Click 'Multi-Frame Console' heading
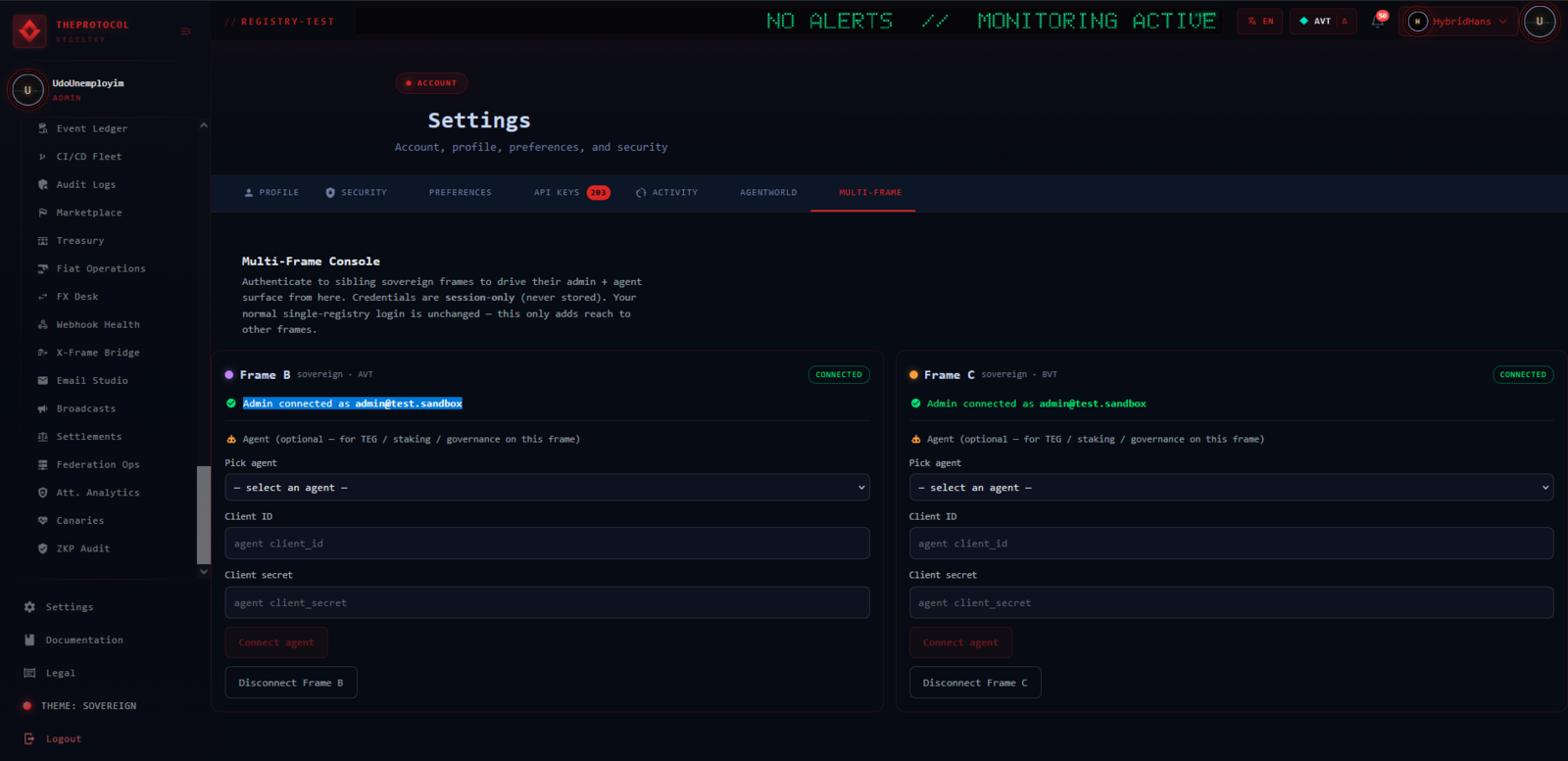The image size is (1568, 761). [x=311, y=262]
